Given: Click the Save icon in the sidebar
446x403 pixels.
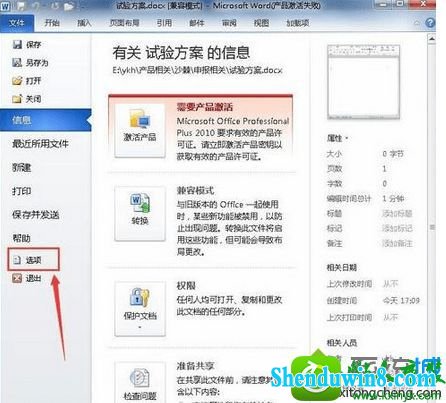Looking at the screenshot, I should point(17,44).
